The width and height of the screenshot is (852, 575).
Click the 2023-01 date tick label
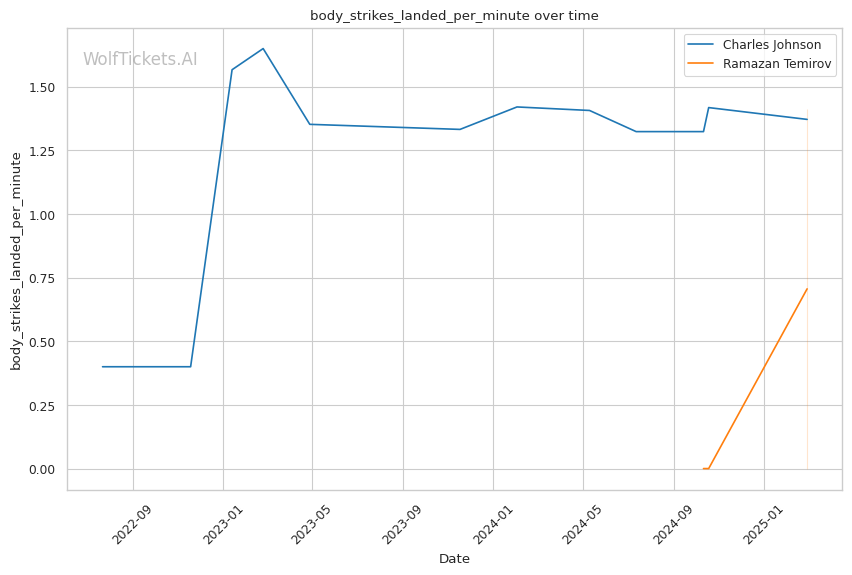pos(222,524)
